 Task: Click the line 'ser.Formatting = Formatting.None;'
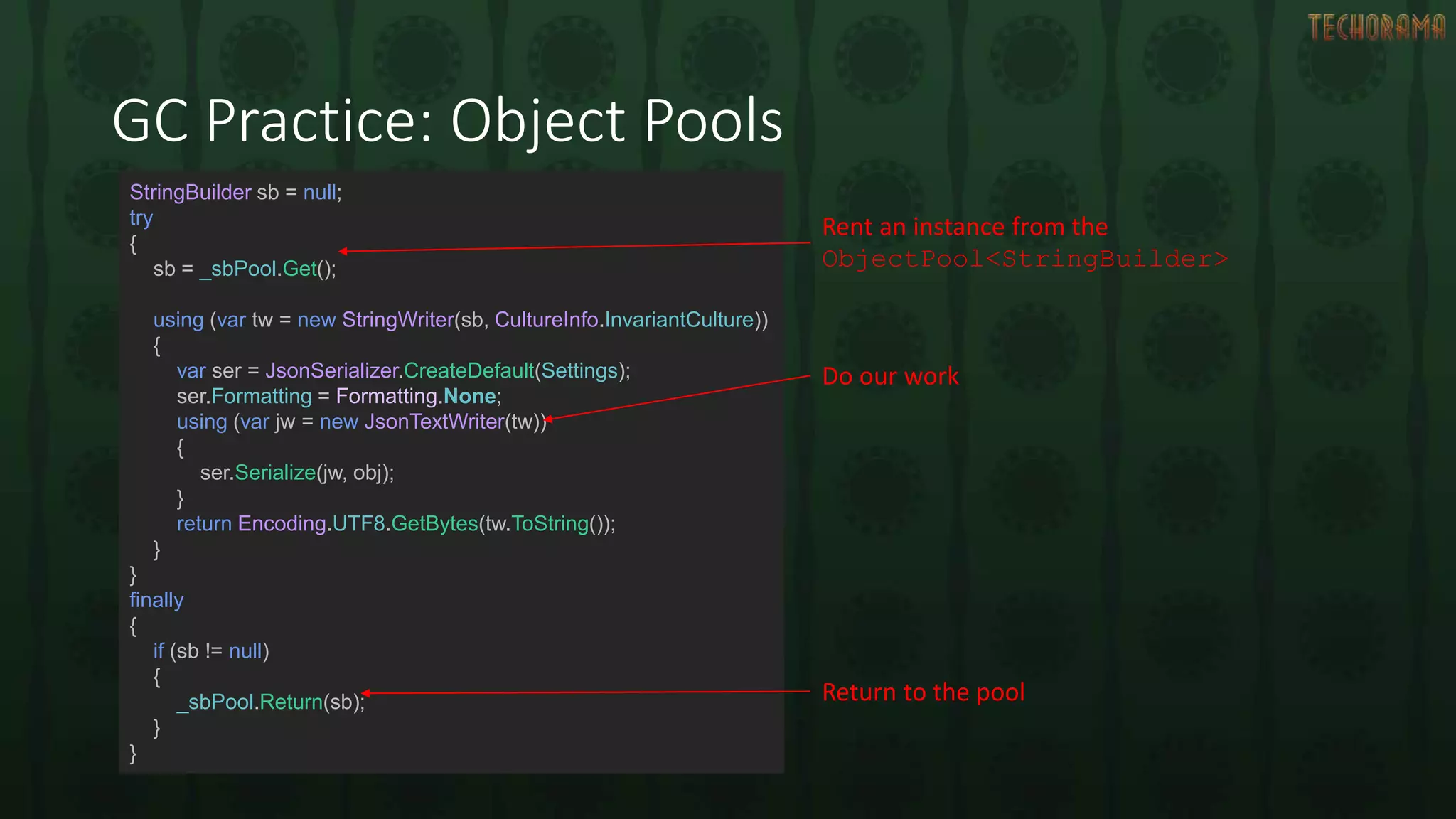point(339,397)
